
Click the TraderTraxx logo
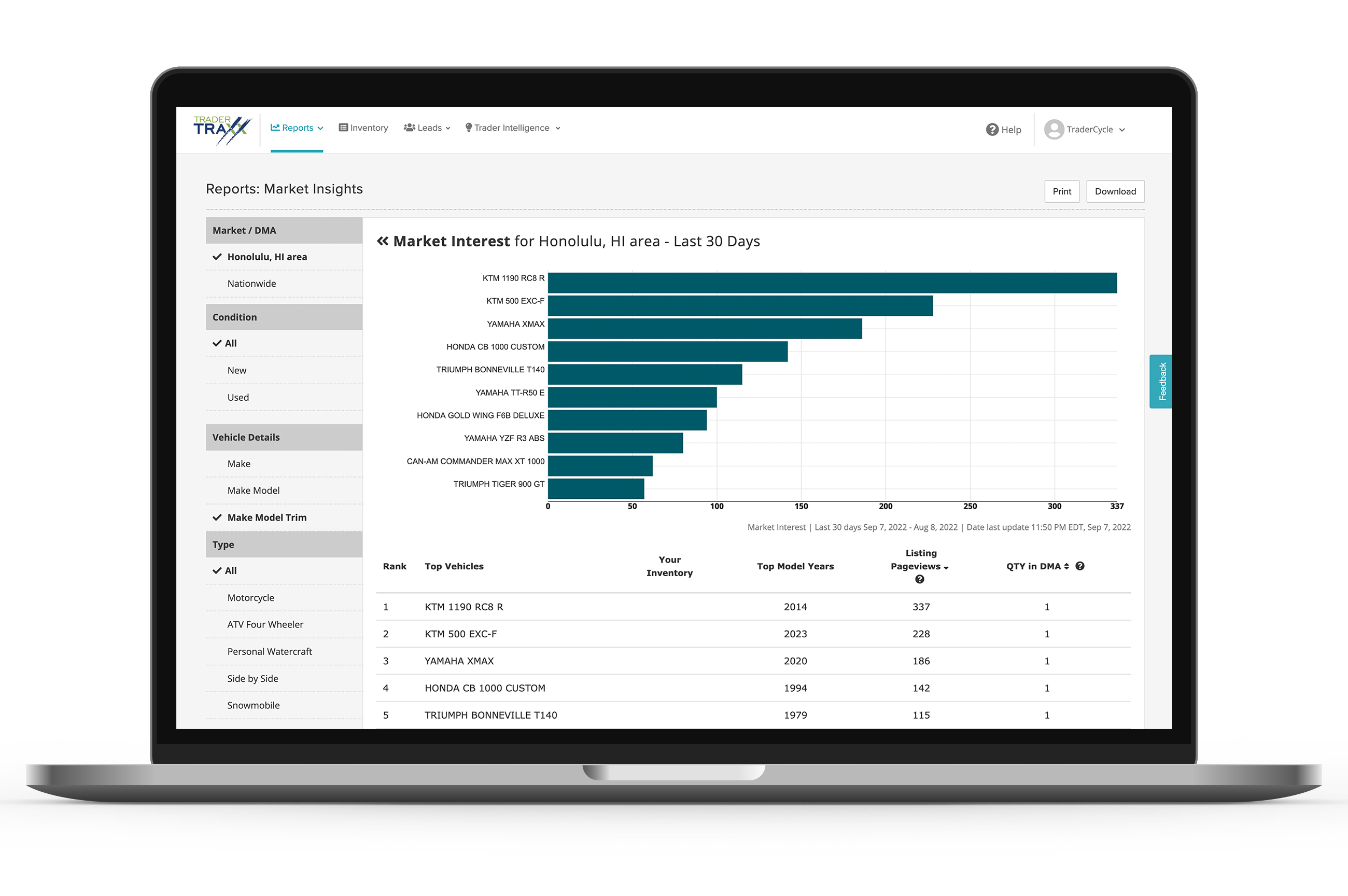click(222, 130)
